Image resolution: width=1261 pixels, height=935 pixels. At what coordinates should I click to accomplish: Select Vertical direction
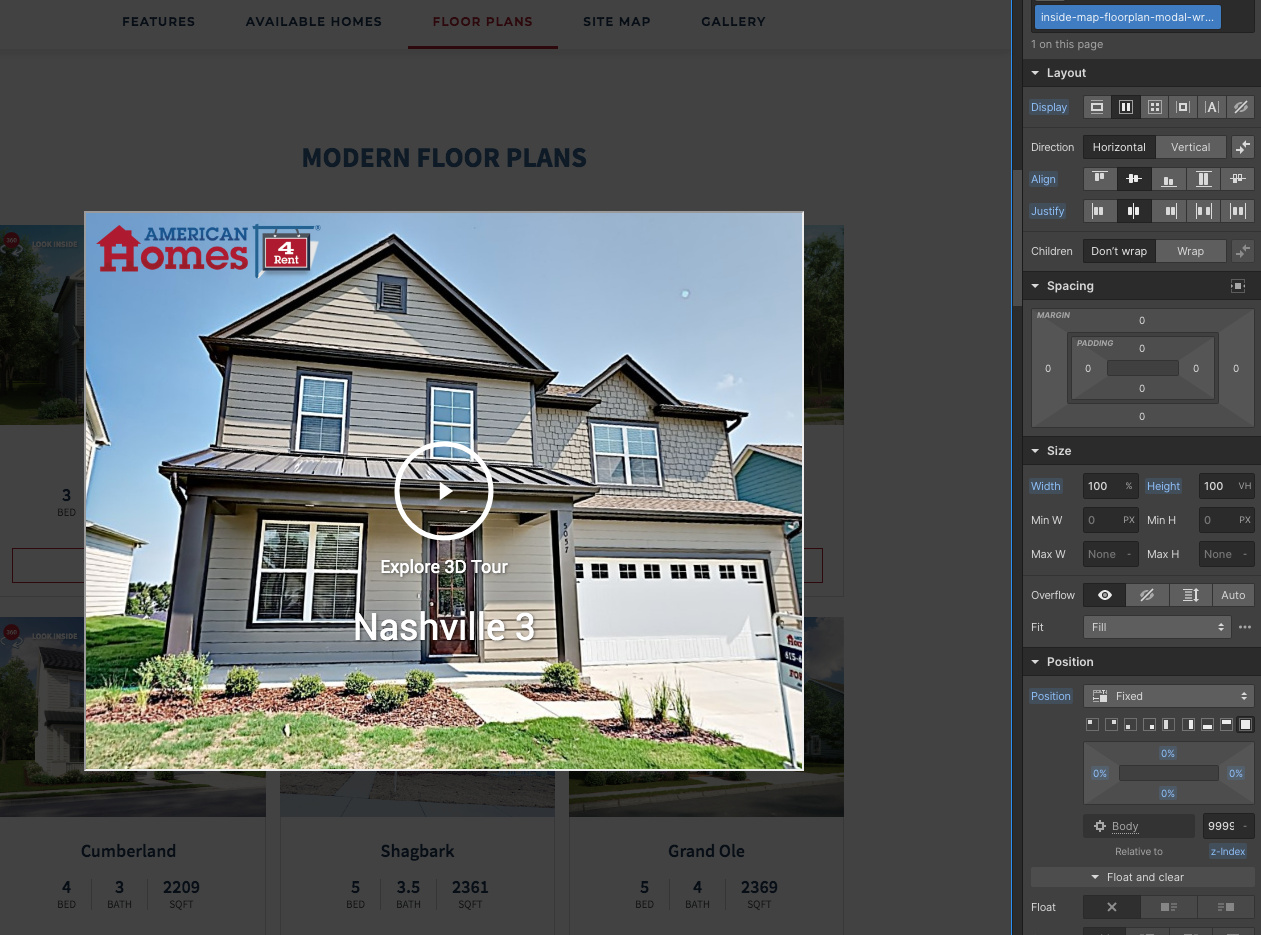(x=1191, y=147)
